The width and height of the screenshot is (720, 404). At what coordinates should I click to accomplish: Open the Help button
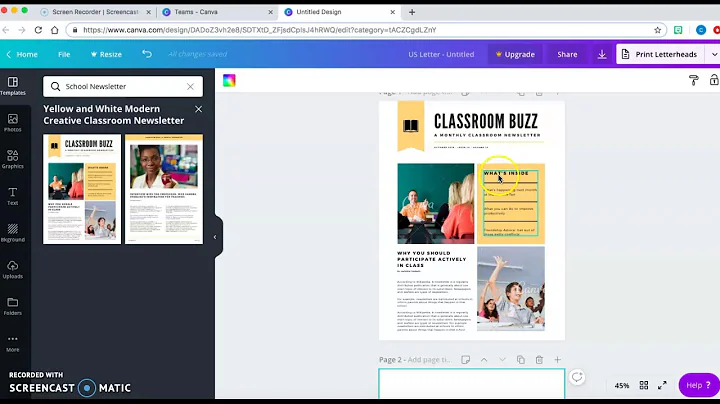click(698, 385)
